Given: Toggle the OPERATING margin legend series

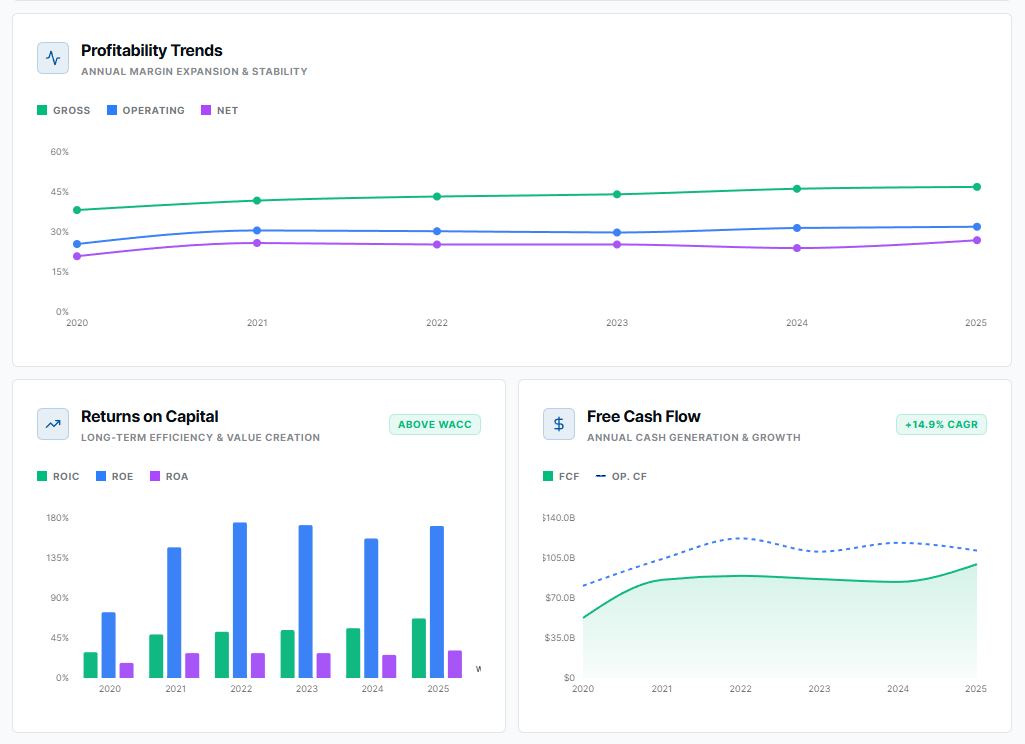Looking at the screenshot, I should coord(145,110).
